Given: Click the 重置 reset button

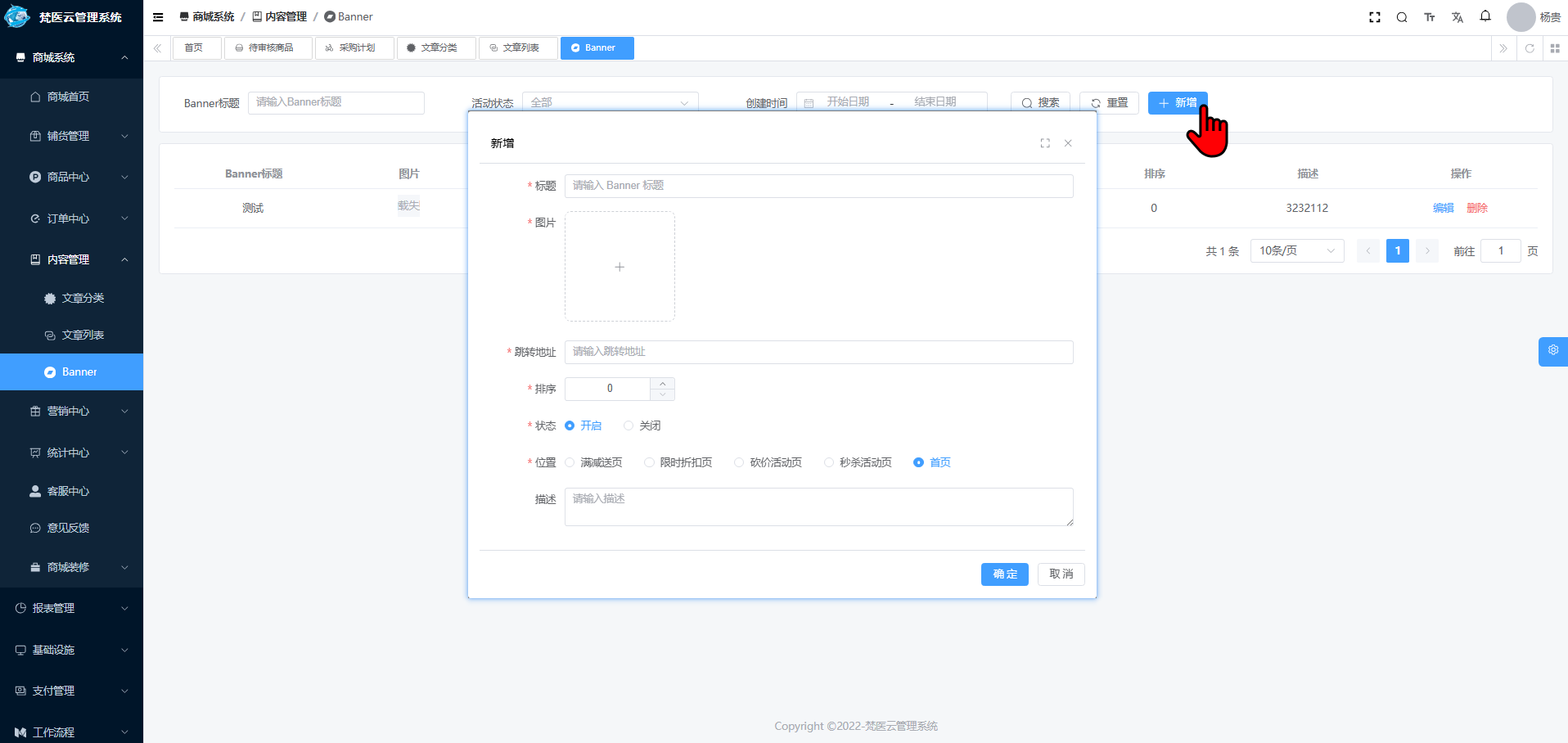Looking at the screenshot, I should click(1109, 102).
